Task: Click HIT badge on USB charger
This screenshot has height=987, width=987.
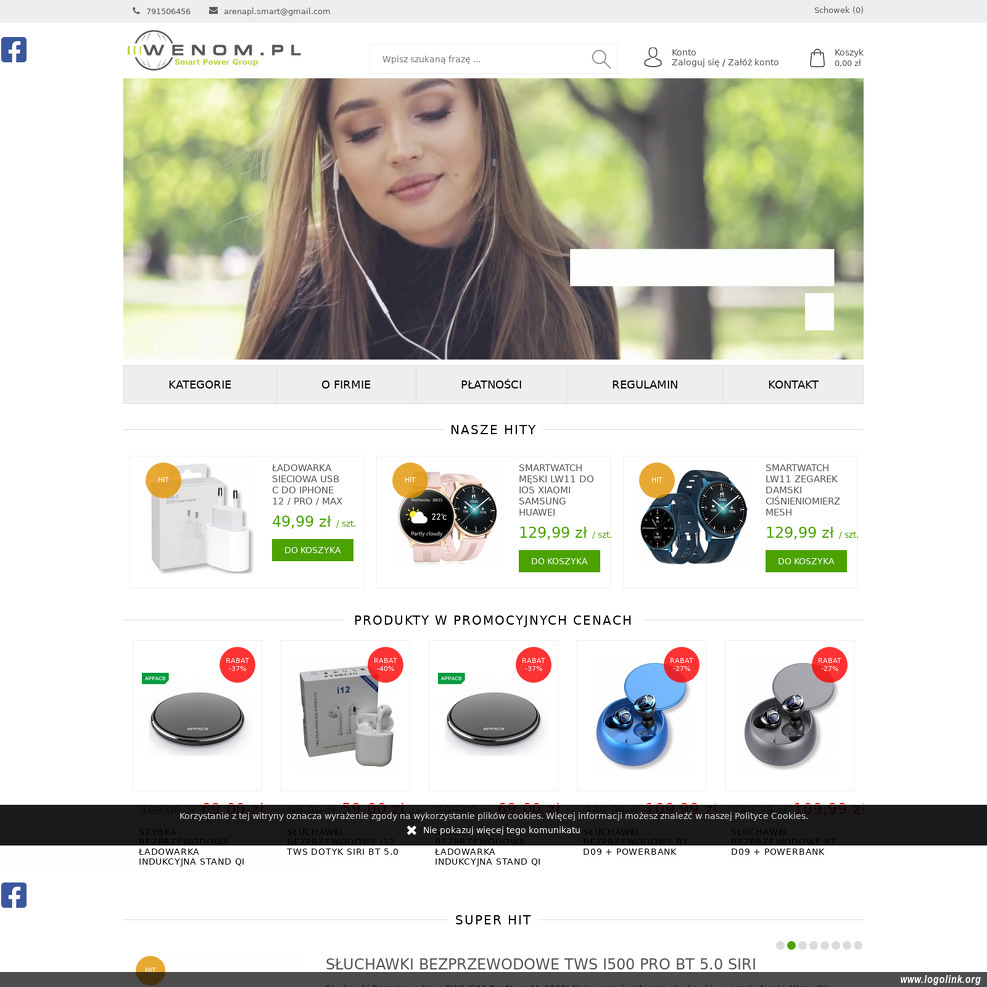Action: [x=163, y=480]
